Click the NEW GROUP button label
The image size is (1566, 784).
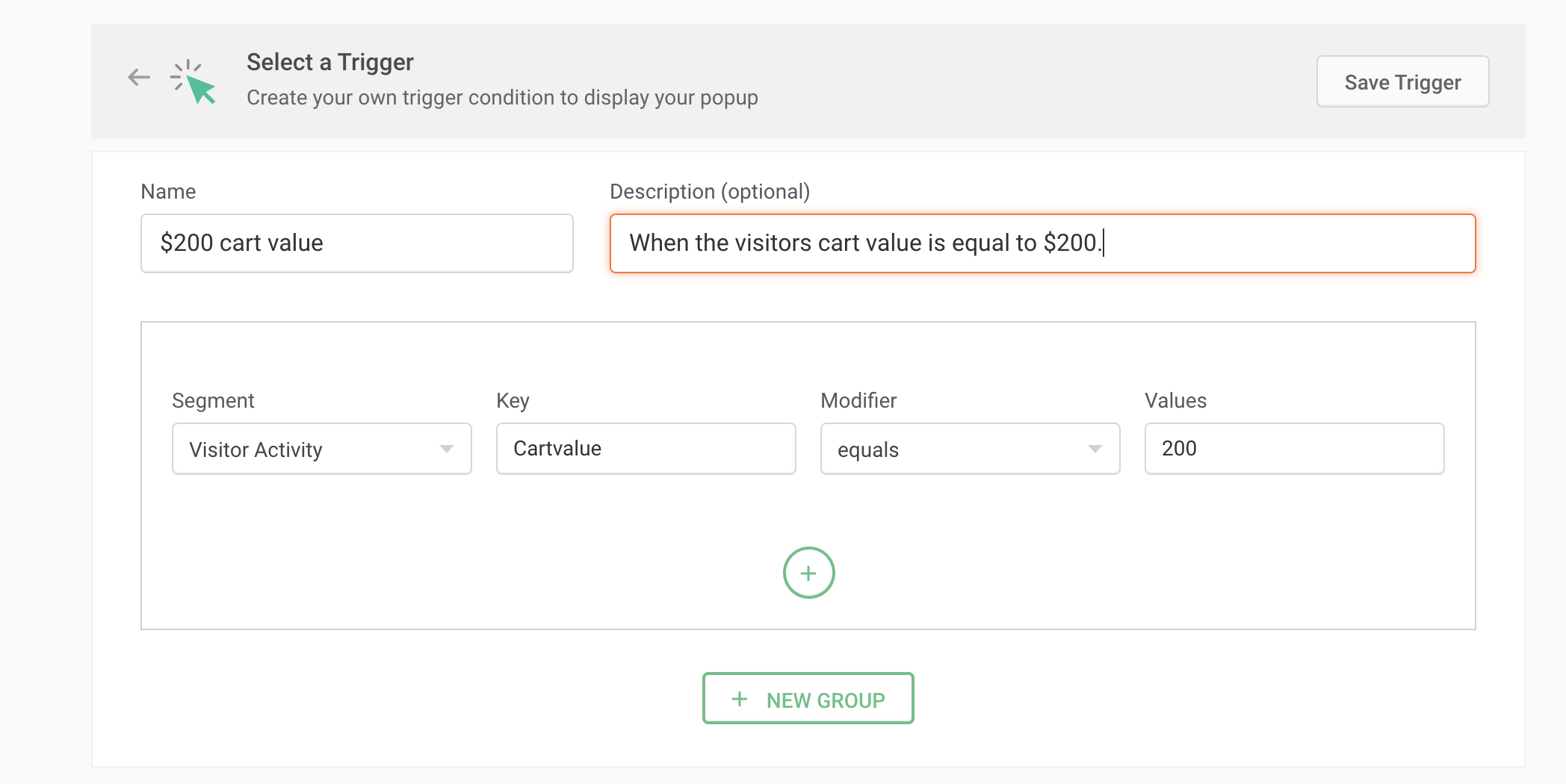click(x=825, y=700)
